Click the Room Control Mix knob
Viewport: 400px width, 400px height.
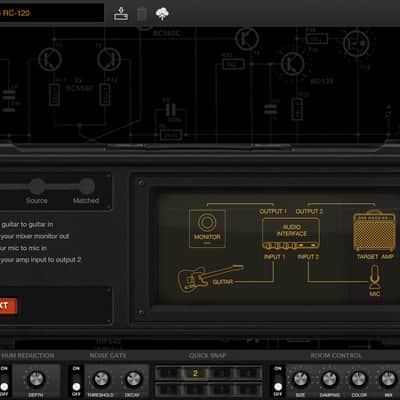(388, 379)
